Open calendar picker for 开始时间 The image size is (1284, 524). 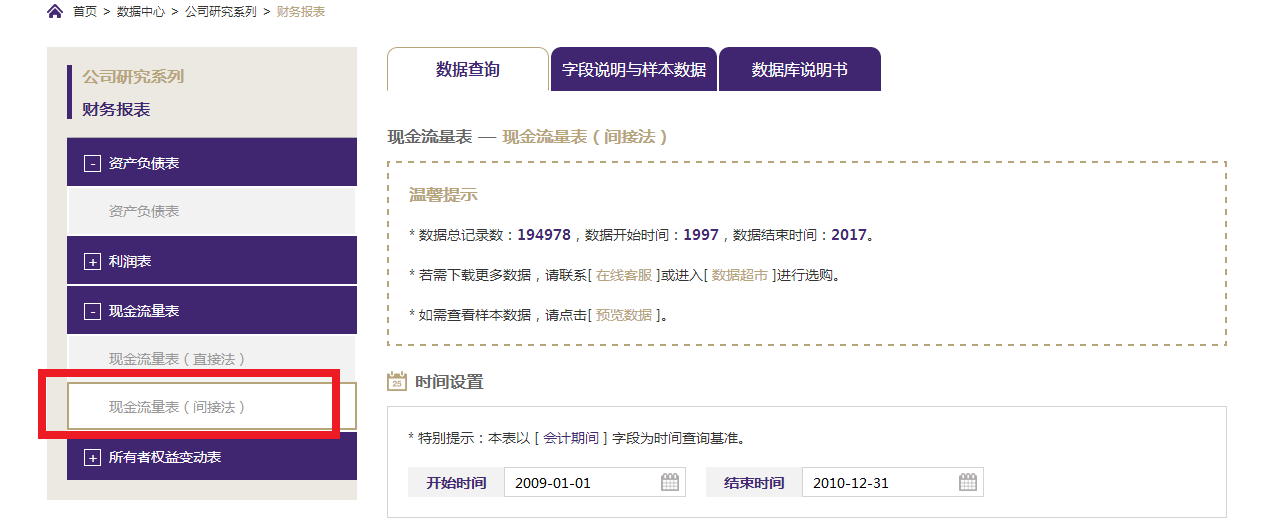670,482
